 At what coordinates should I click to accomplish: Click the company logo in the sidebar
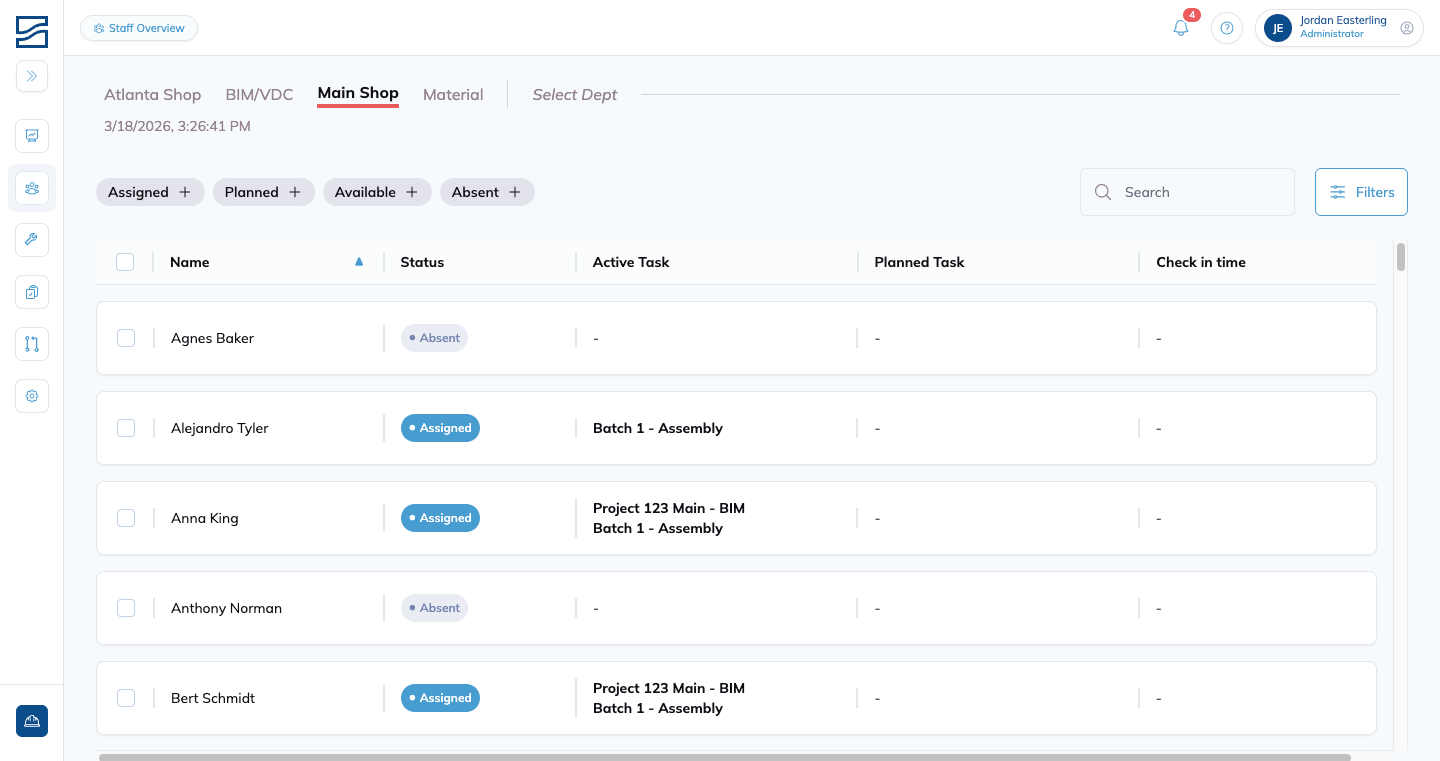click(x=32, y=32)
